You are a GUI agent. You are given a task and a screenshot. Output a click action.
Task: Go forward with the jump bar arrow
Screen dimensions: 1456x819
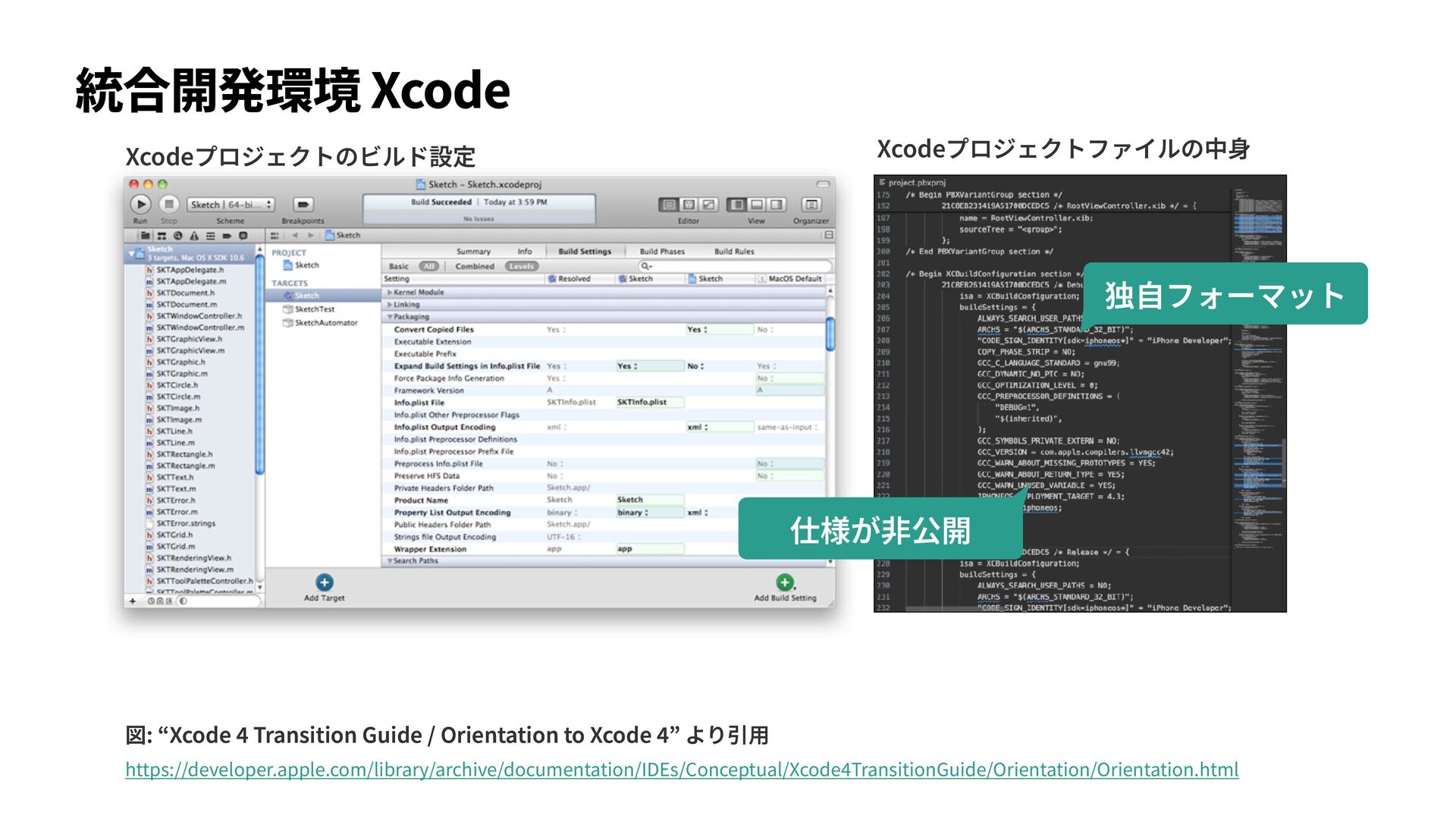tap(310, 236)
